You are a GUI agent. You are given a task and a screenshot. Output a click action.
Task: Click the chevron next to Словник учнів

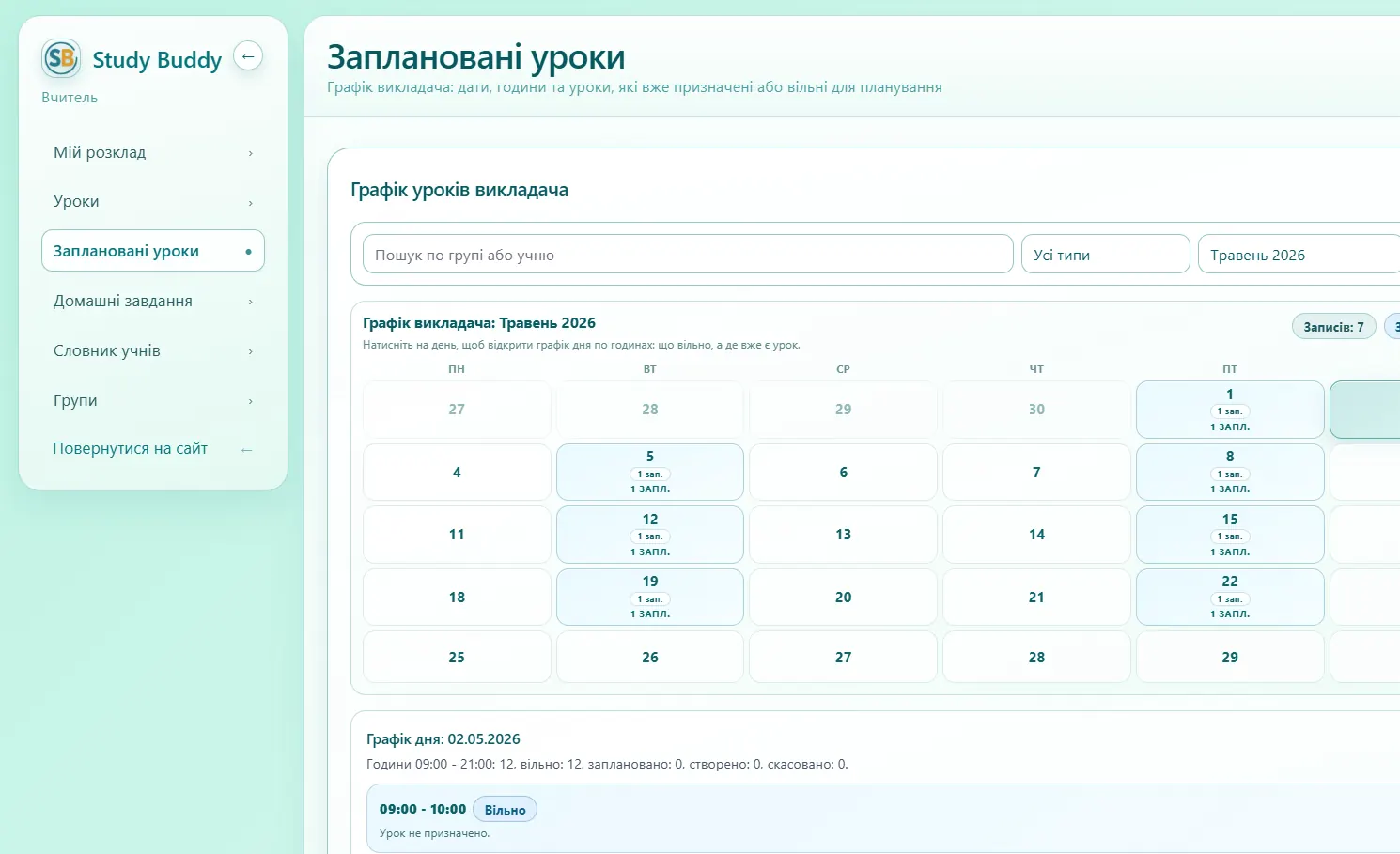250,351
